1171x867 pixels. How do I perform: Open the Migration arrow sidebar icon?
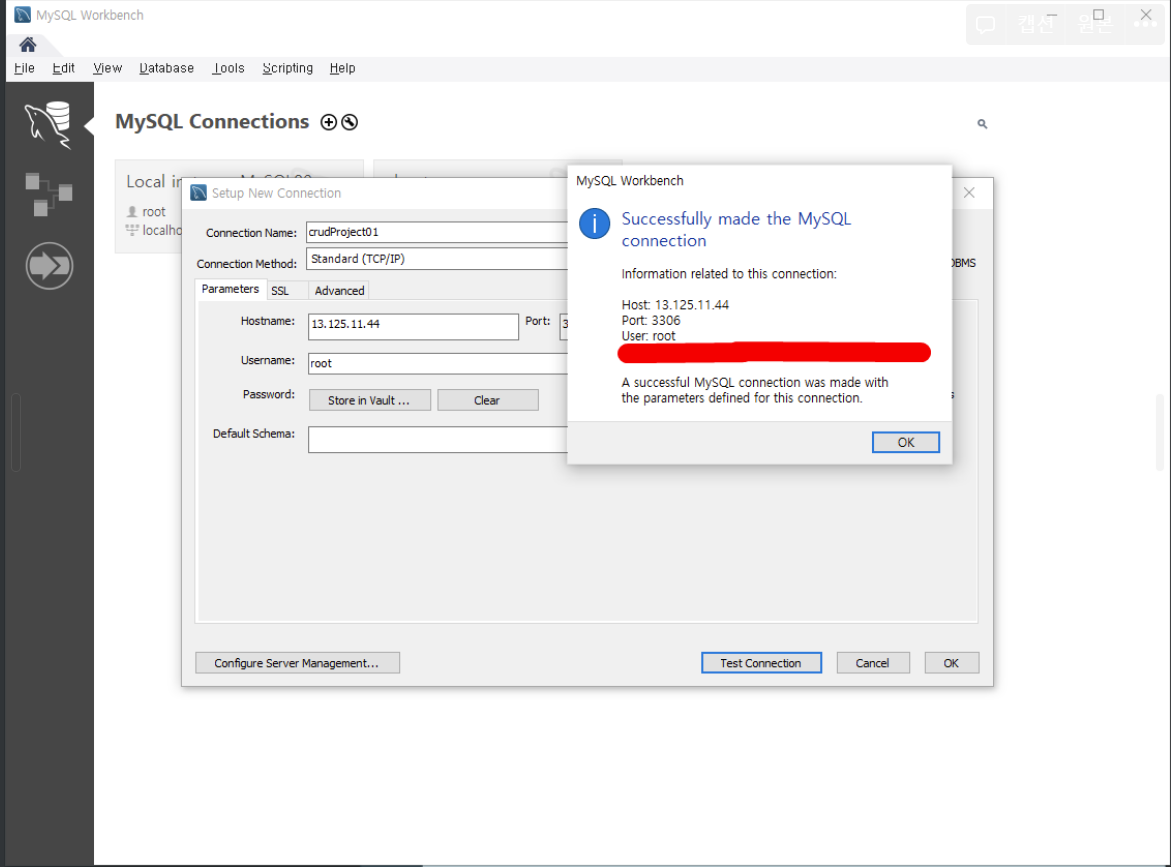pyautogui.click(x=49, y=265)
